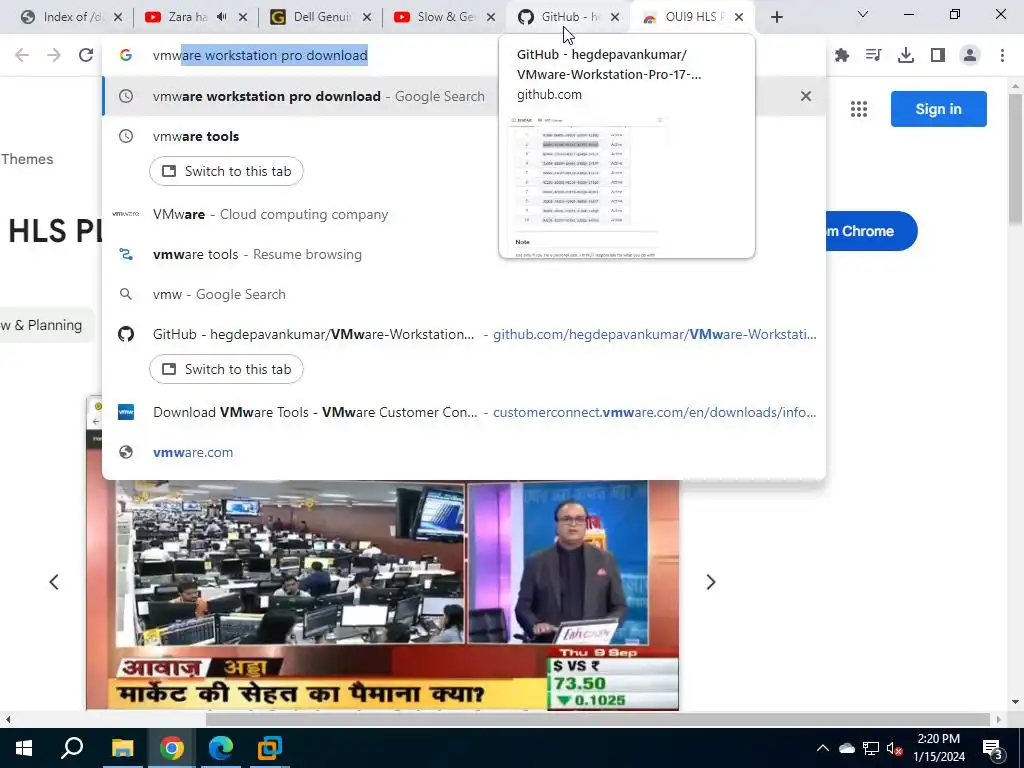Close the OUI9 HLS tab
Viewport: 1024px width, 768px height.
pos(739,17)
